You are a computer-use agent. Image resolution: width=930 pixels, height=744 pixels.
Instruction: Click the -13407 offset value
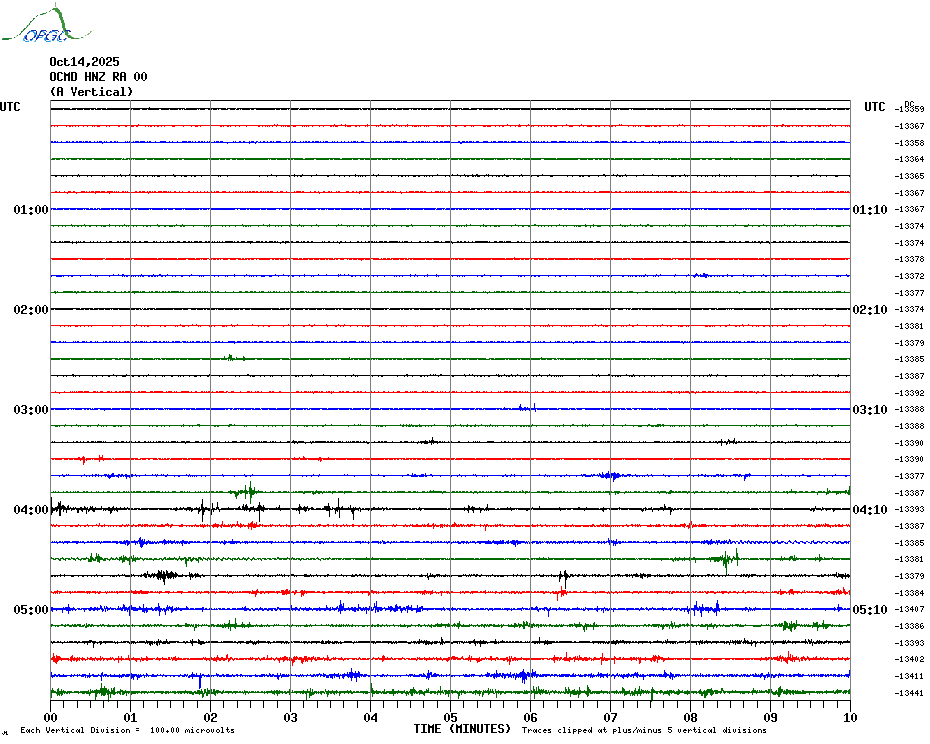908,610
